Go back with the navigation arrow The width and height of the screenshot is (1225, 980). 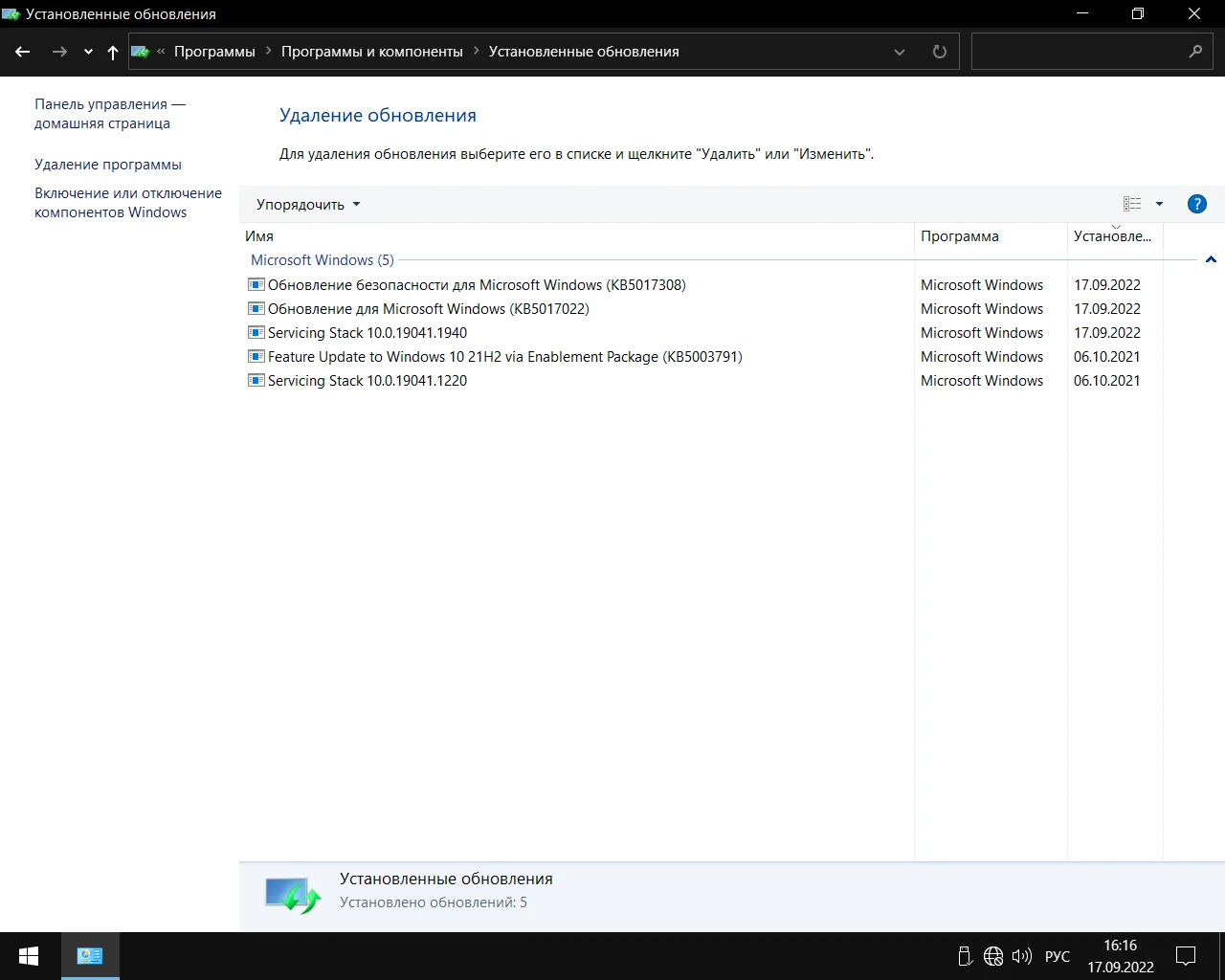[x=23, y=52]
